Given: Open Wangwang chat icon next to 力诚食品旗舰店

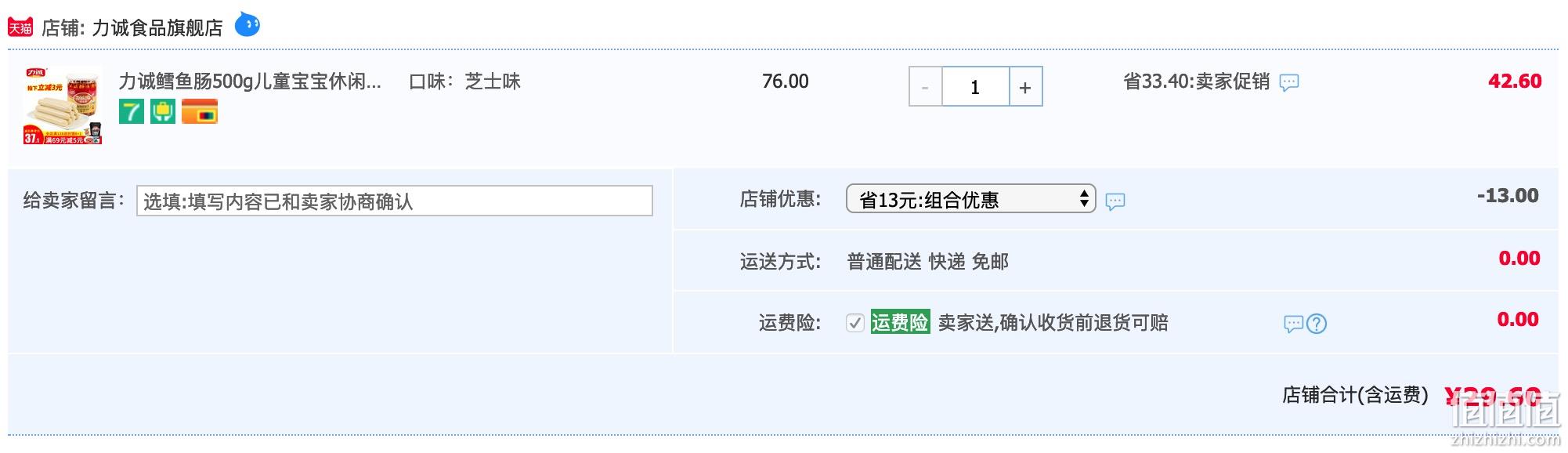Looking at the screenshot, I should click(247, 25).
